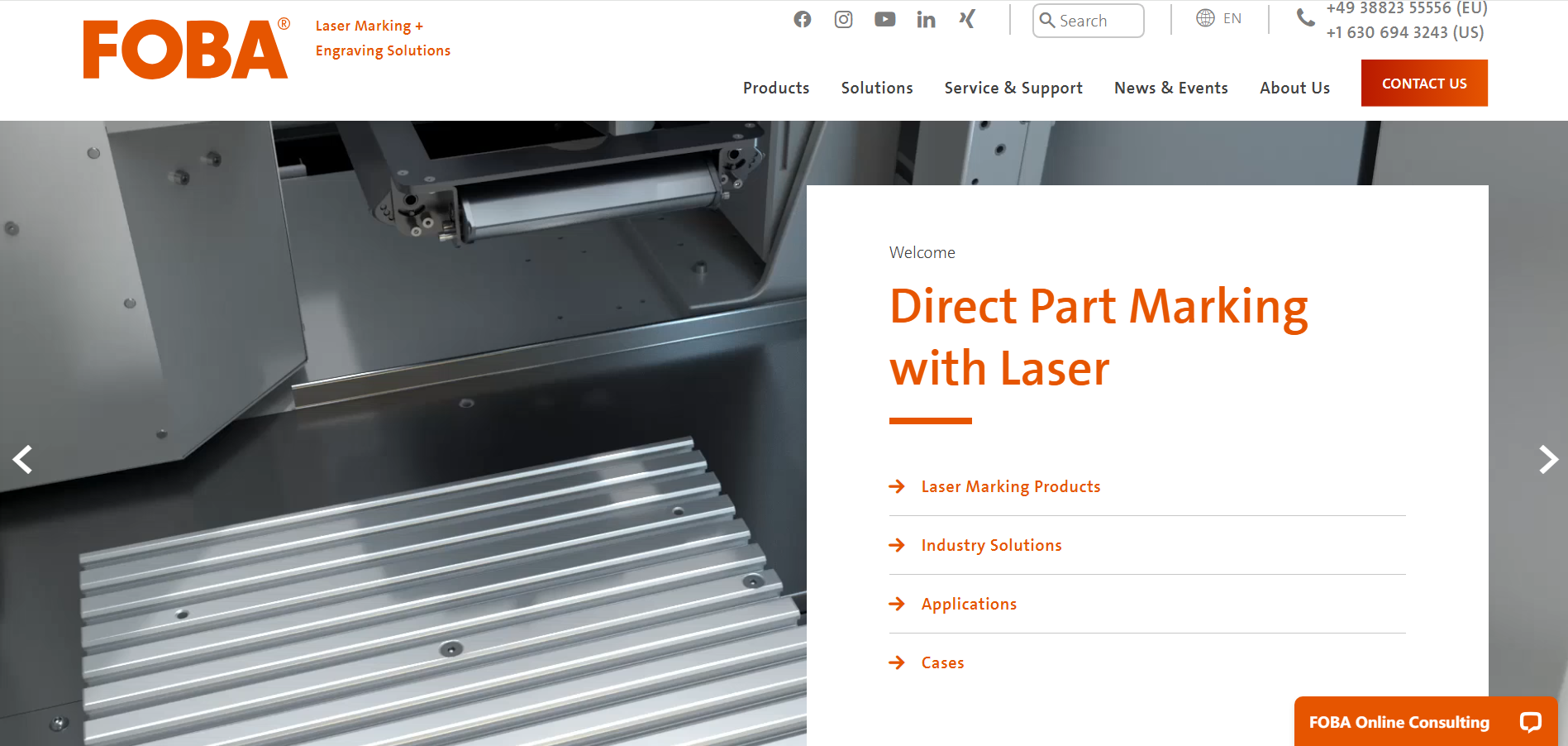Viewport: 1568px width, 746px height.
Task: Click the Direct Part Marking with Laser heading
Action: click(x=1099, y=337)
